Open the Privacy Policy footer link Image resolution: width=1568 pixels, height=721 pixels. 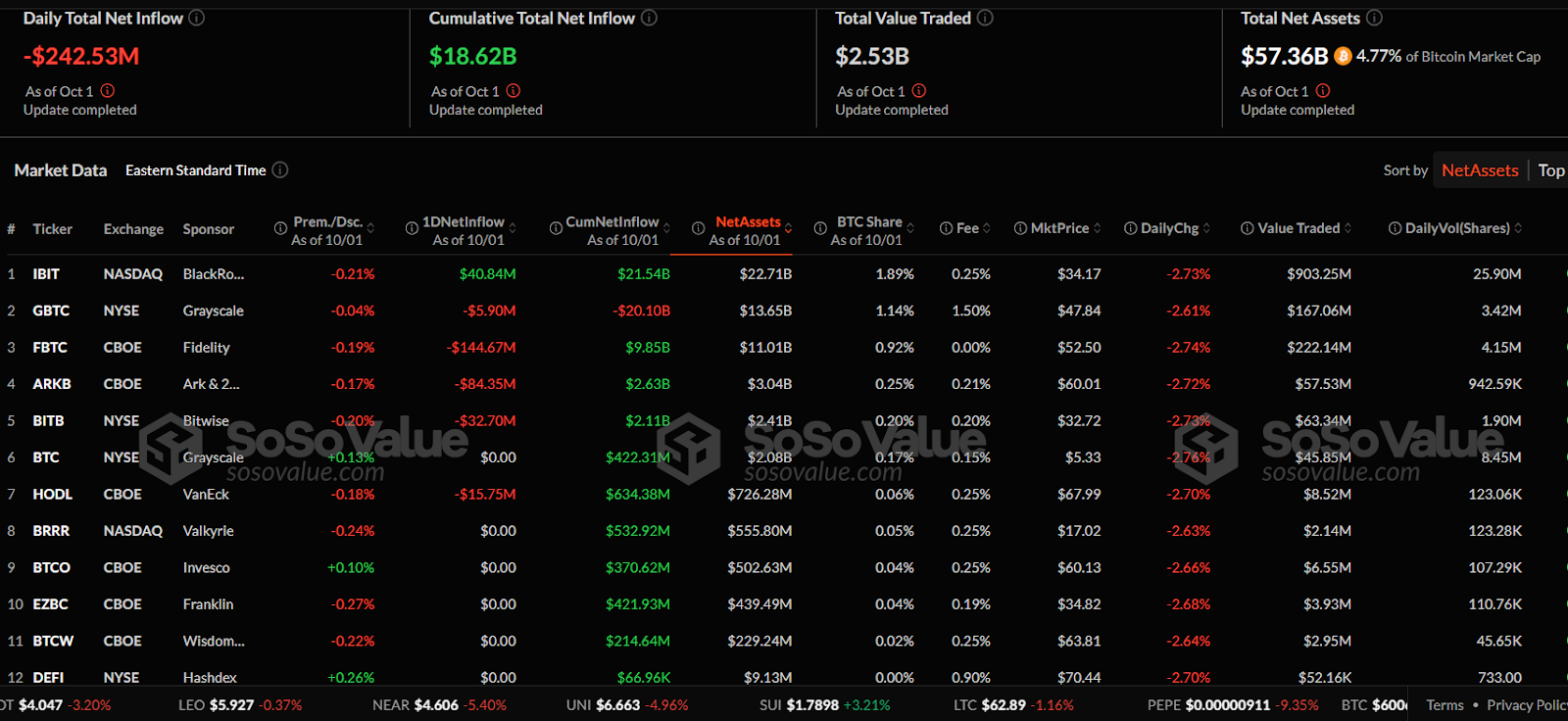click(x=1527, y=705)
